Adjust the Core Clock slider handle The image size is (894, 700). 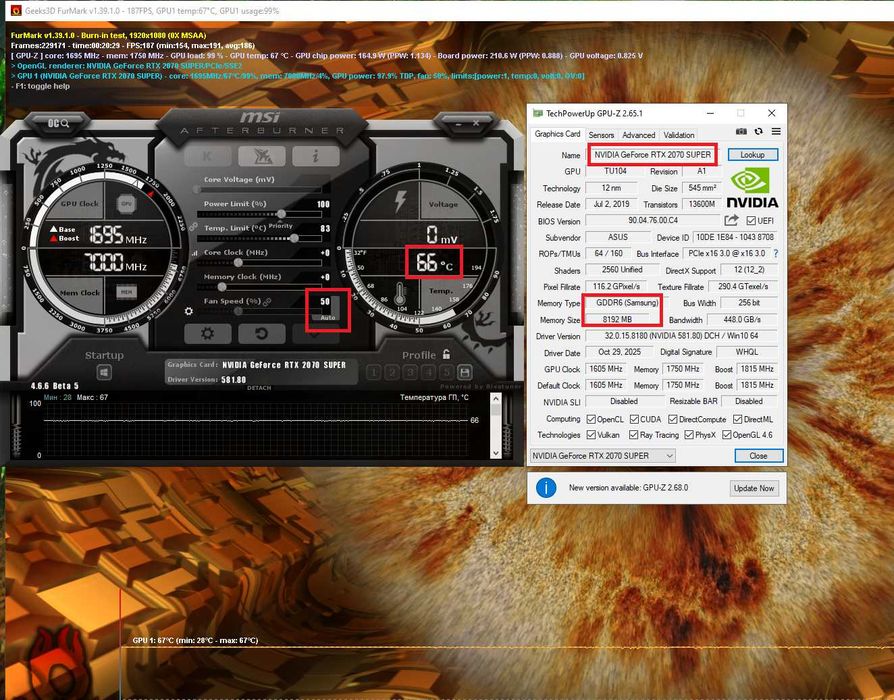[x=238, y=263]
